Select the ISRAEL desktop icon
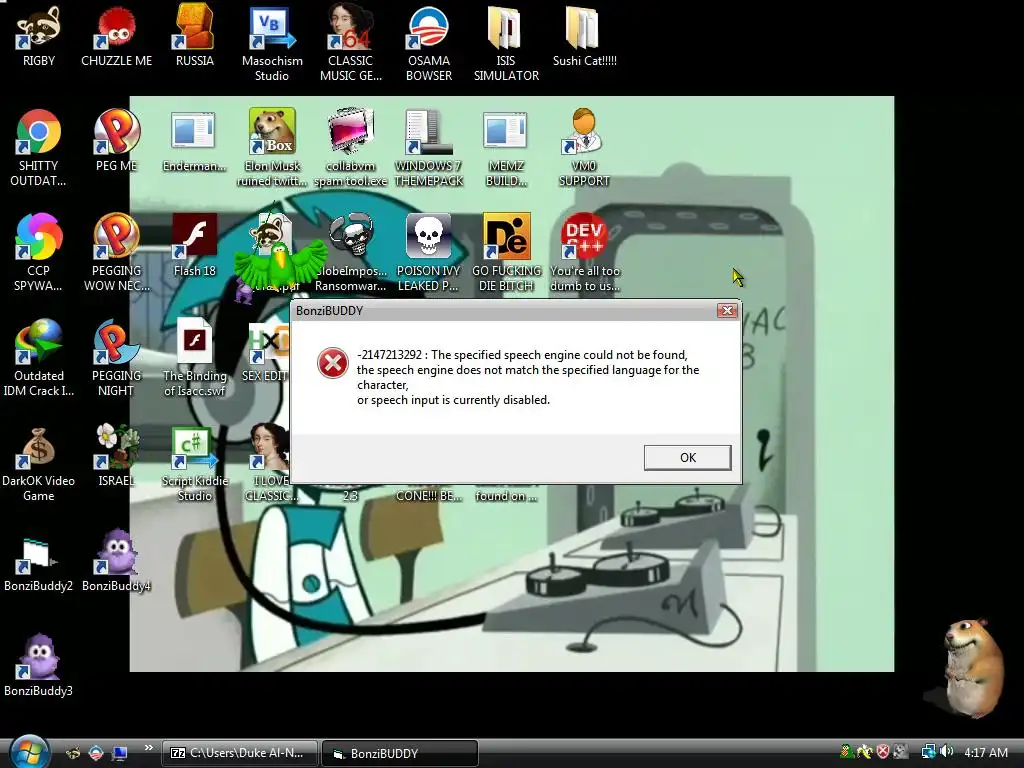 116,455
